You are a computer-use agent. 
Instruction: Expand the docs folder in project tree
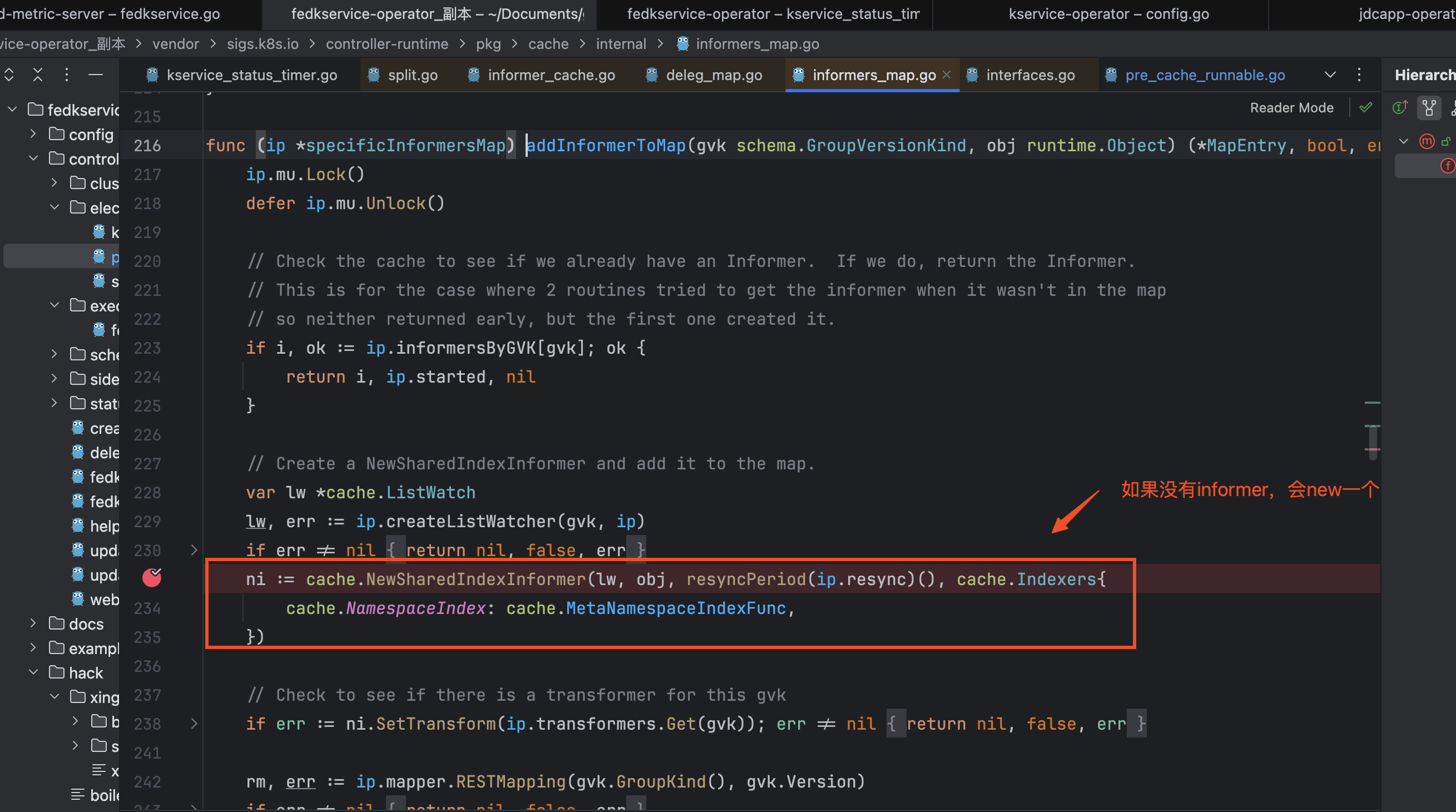[x=33, y=623]
